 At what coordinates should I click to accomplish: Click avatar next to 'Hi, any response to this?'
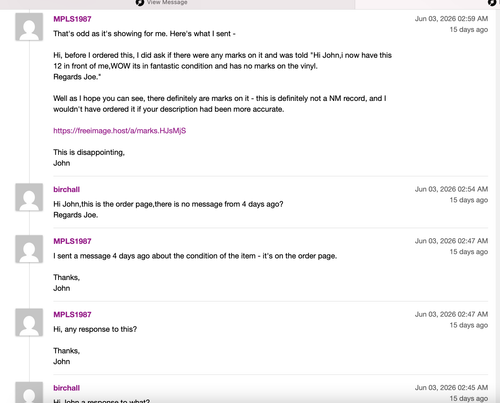29,322
